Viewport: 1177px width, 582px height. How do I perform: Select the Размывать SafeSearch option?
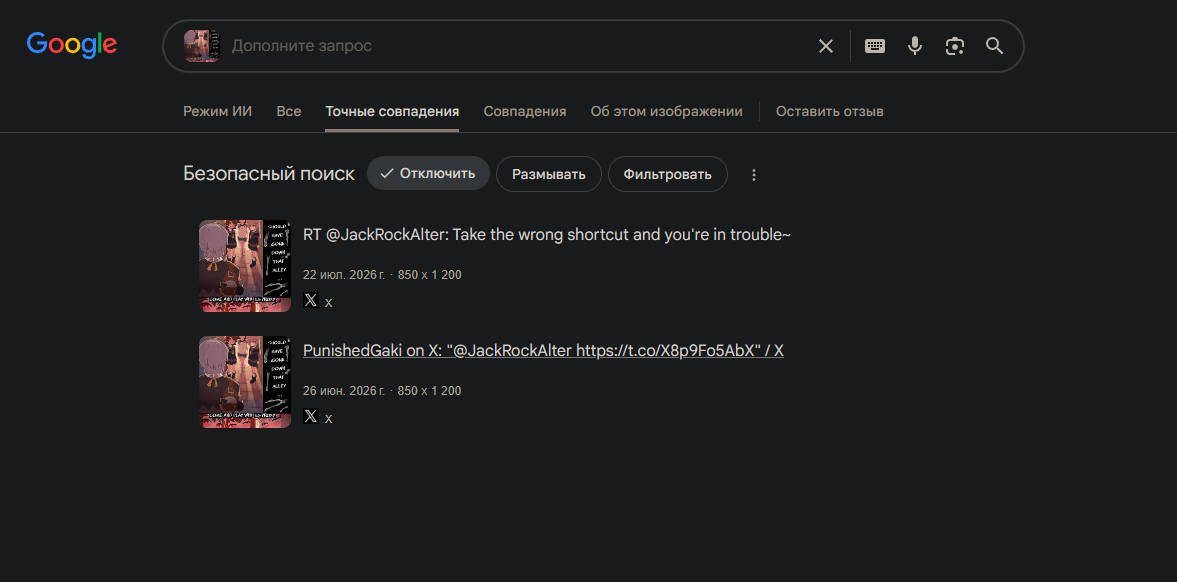click(549, 174)
